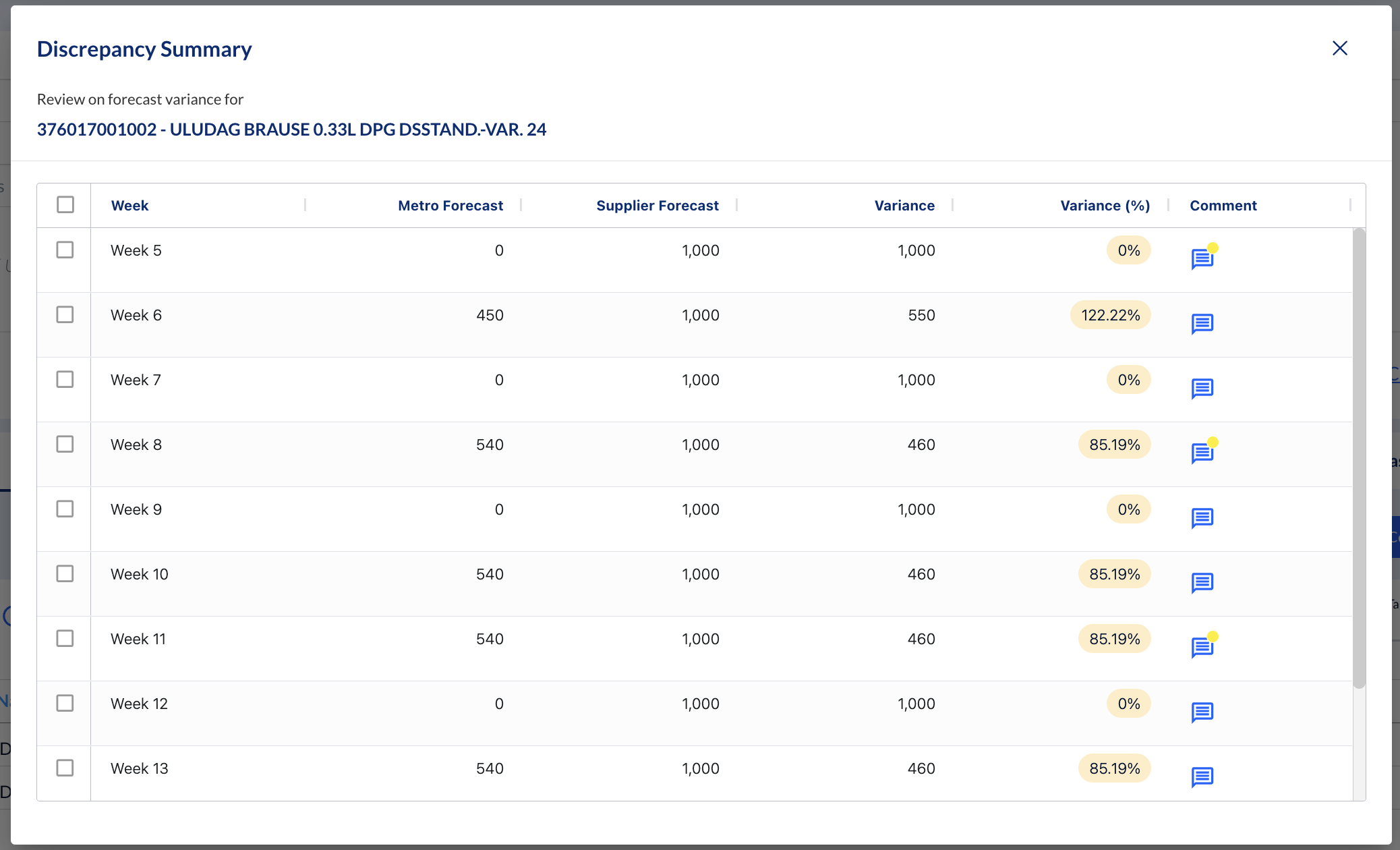Click the Supplier Forecast column header
Image resolution: width=1400 pixels, height=850 pixels.
(657, 205)
